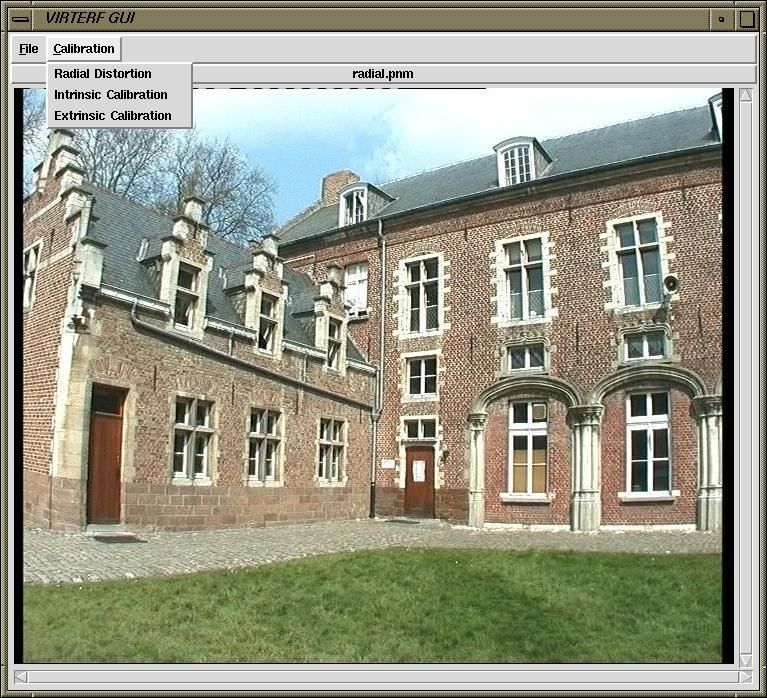Open the window menu button in title bar

21,20
